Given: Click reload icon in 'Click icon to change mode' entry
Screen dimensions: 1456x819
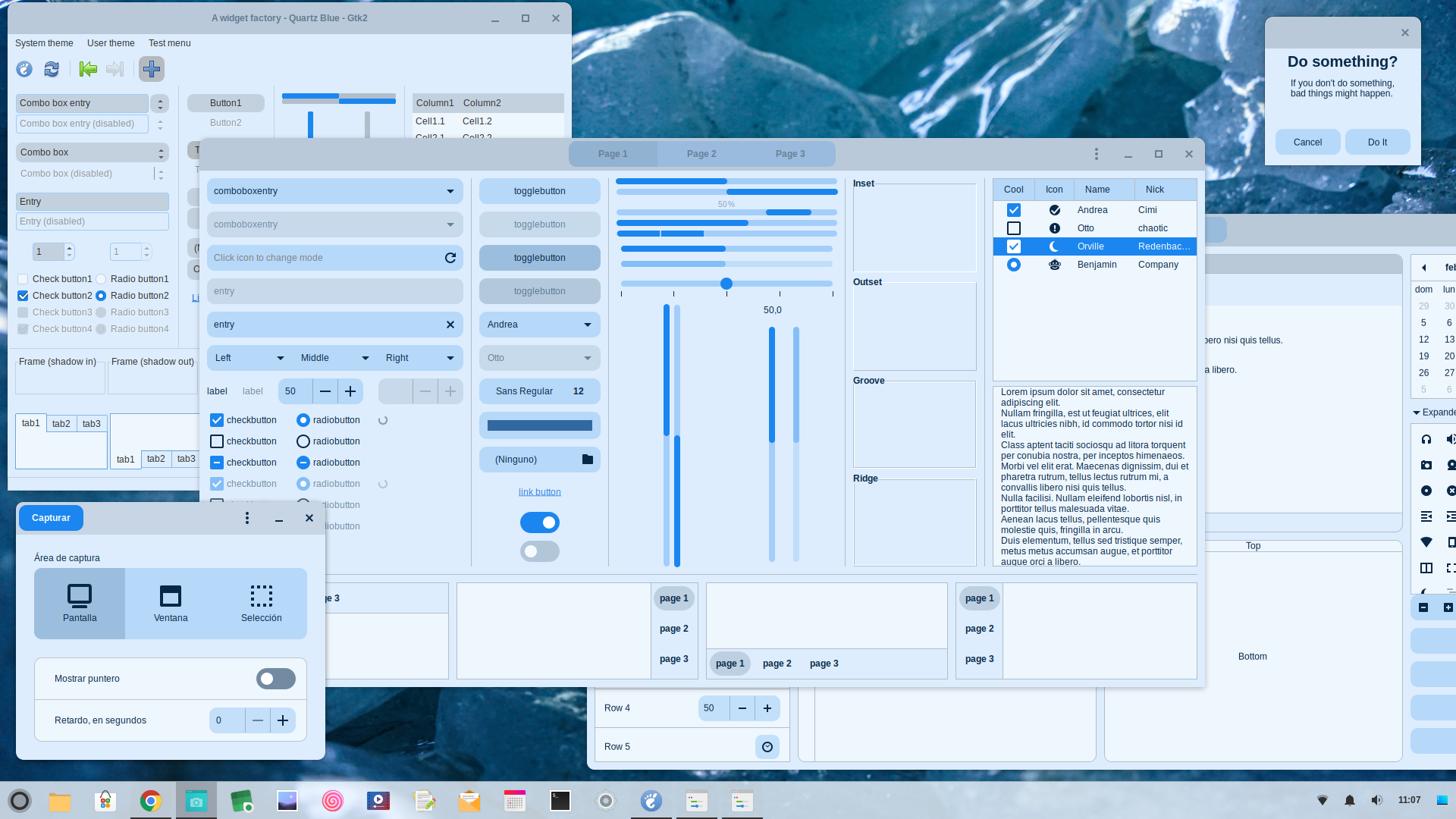Looking at the screenshot, I should 450,258.
